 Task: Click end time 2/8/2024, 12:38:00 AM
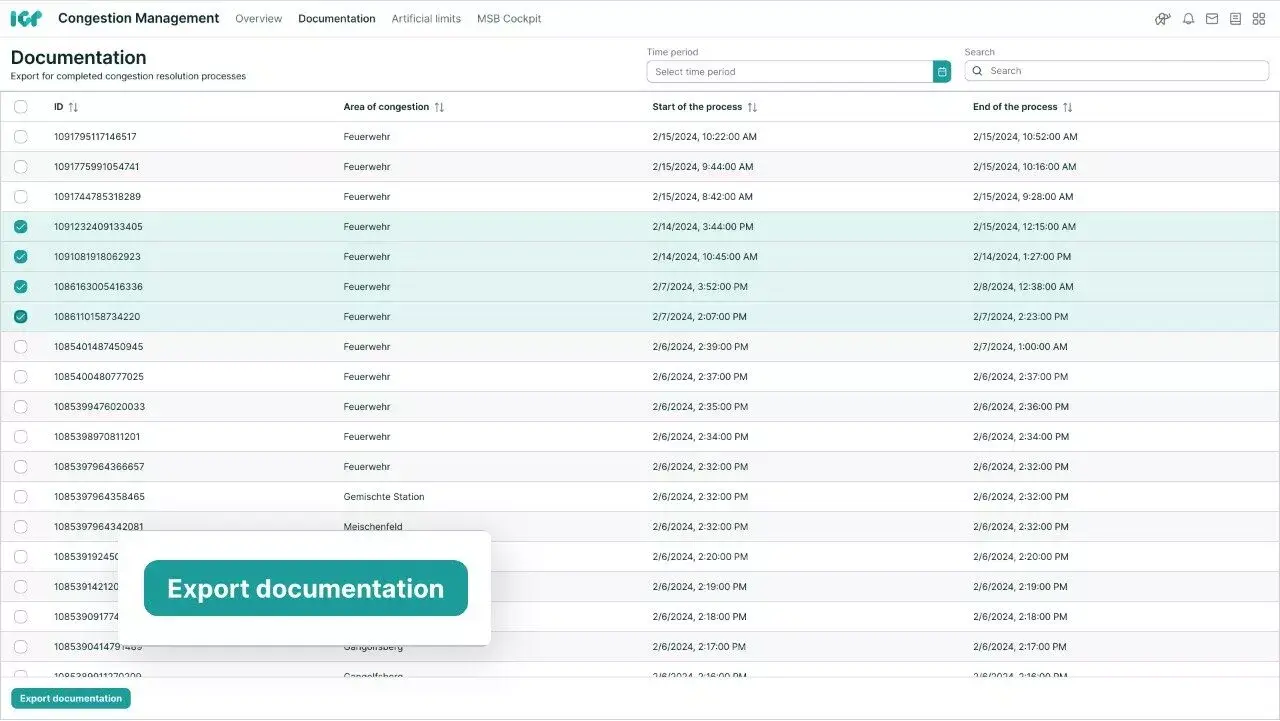pyautogui.click(x=1023, y=287)
